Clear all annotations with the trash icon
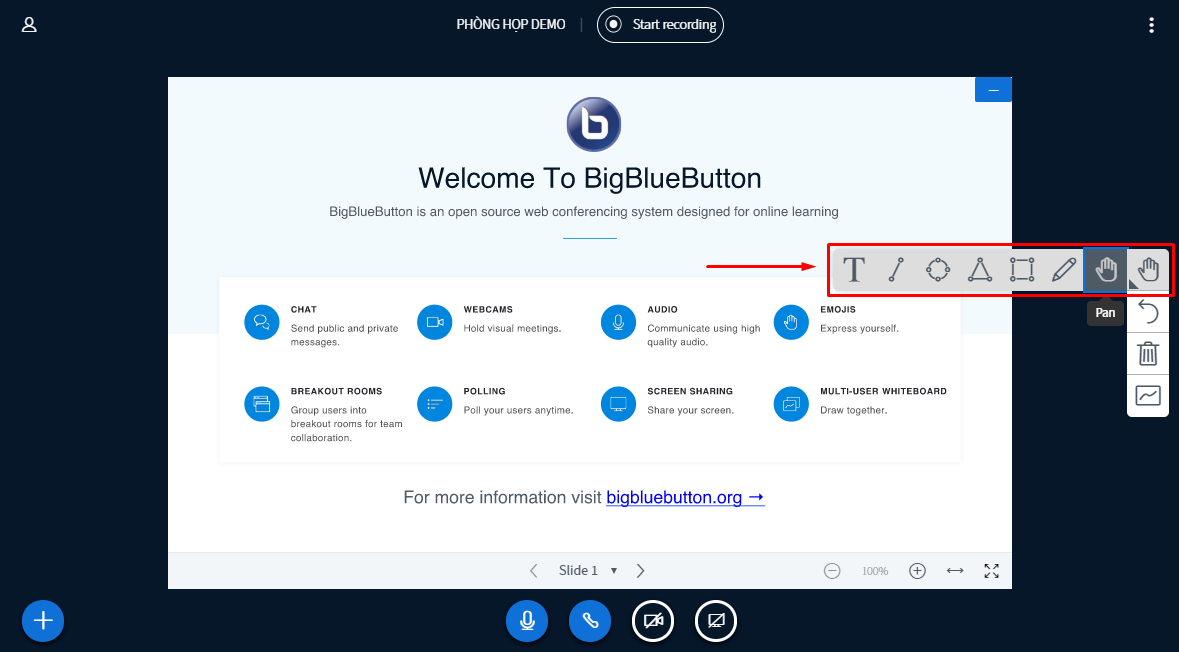 pyautogui.click(x=1148, y=353)
